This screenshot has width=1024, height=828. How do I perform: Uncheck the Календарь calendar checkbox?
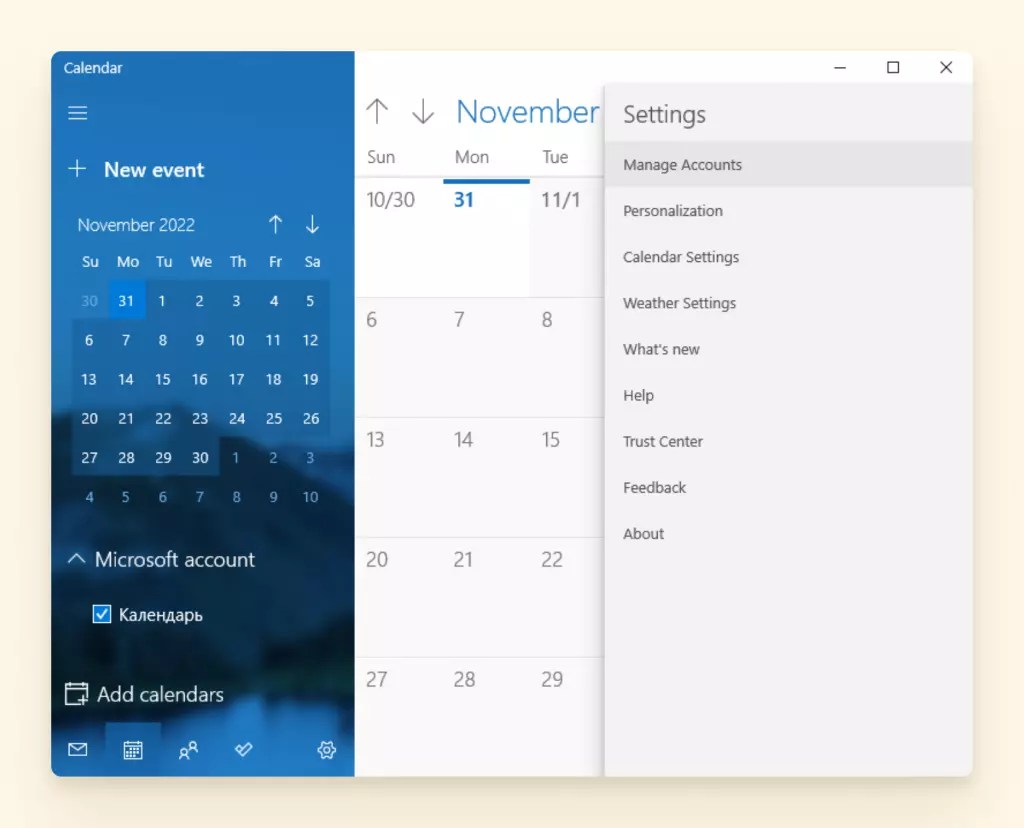pyautogui.click(x=101, y=614)
